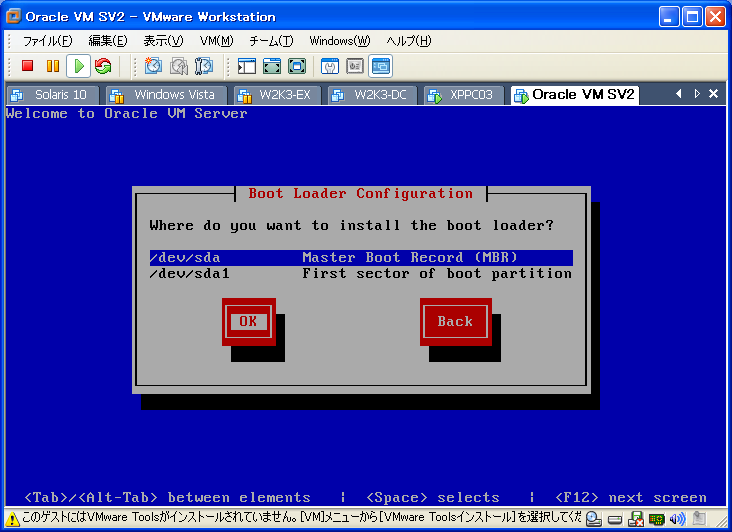
Task: Close the current VM tab with X
Action: 713,94
